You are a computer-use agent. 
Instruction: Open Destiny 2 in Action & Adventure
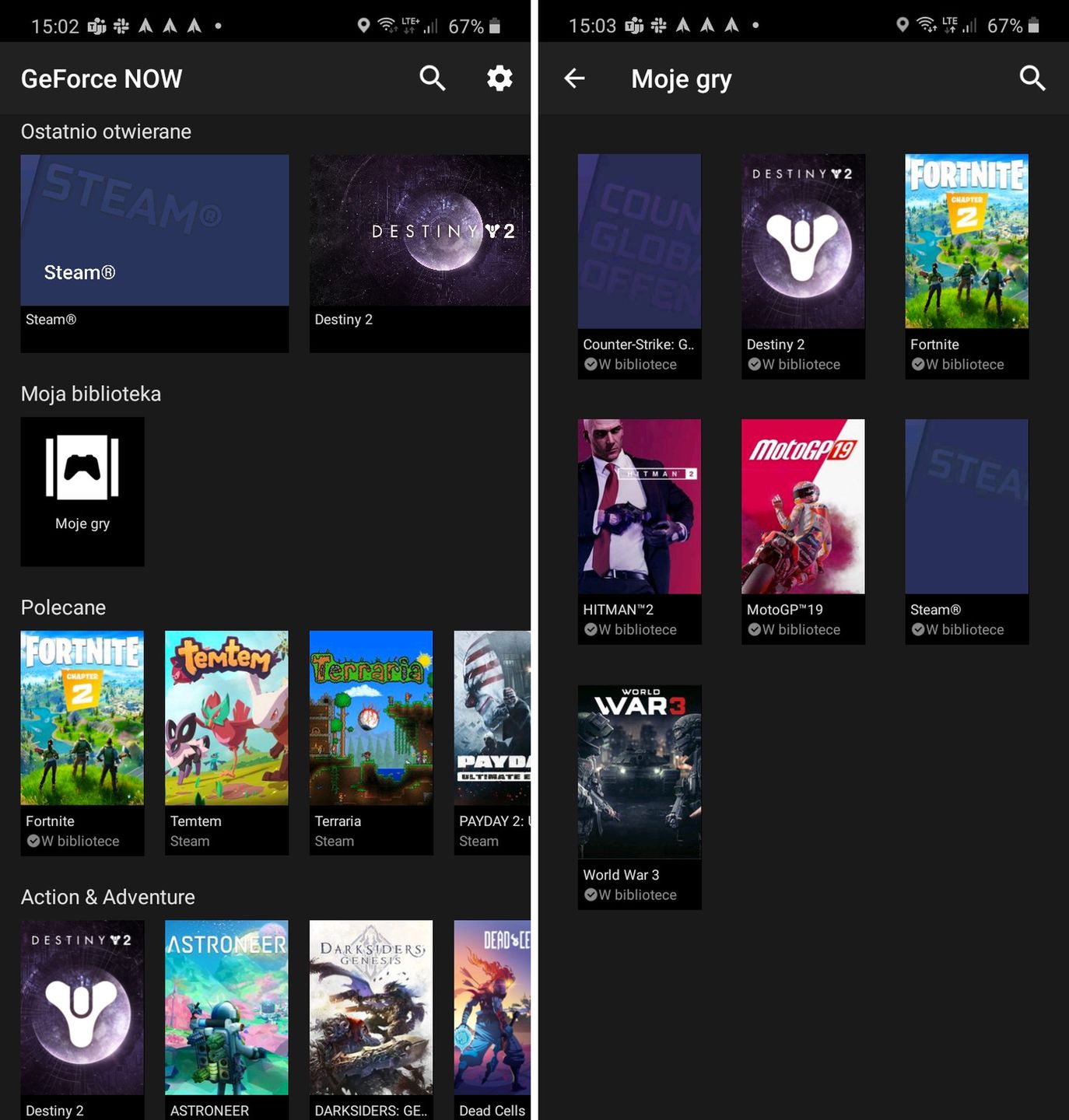[82, 1020]
